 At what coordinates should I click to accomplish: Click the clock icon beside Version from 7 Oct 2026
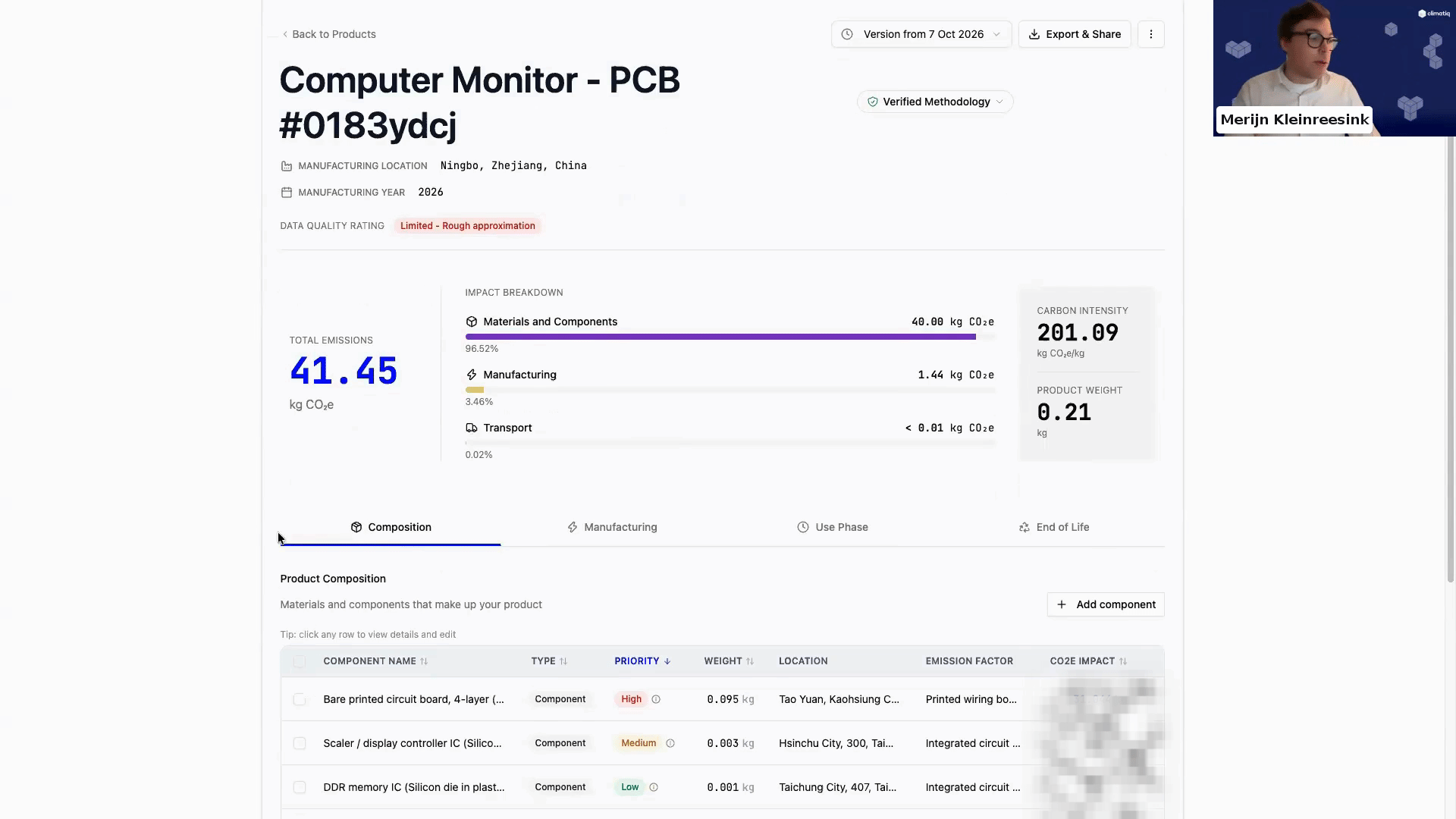point(847,34)
